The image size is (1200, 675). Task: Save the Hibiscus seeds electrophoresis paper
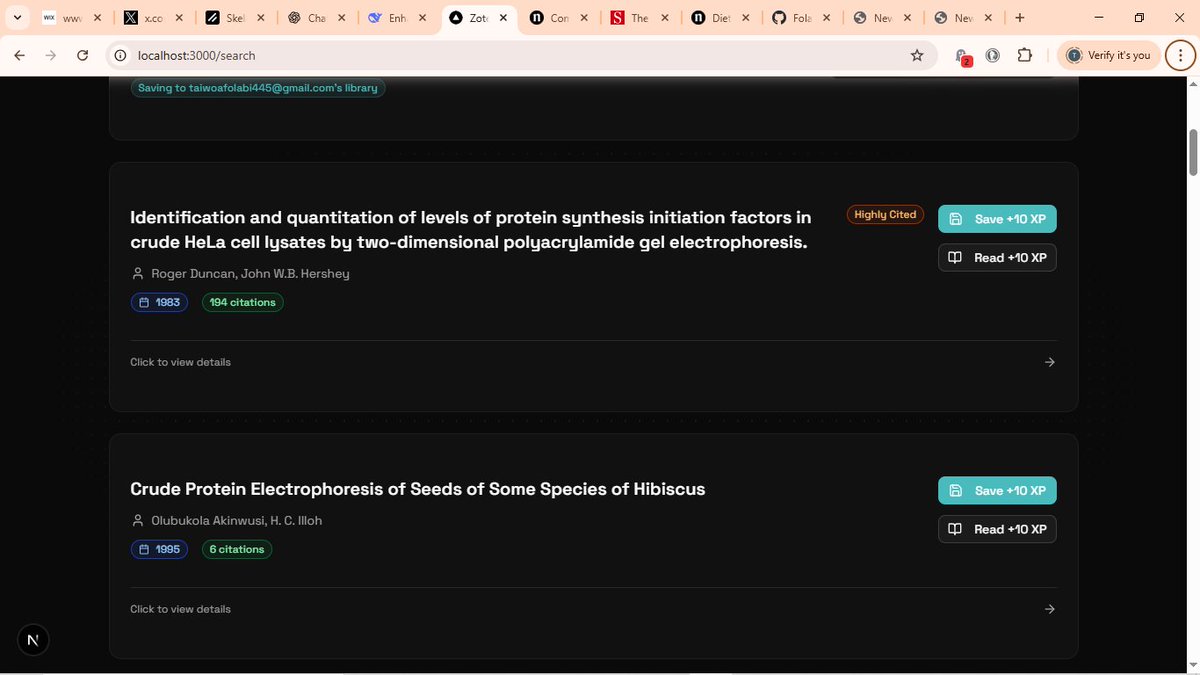point(997,490)
